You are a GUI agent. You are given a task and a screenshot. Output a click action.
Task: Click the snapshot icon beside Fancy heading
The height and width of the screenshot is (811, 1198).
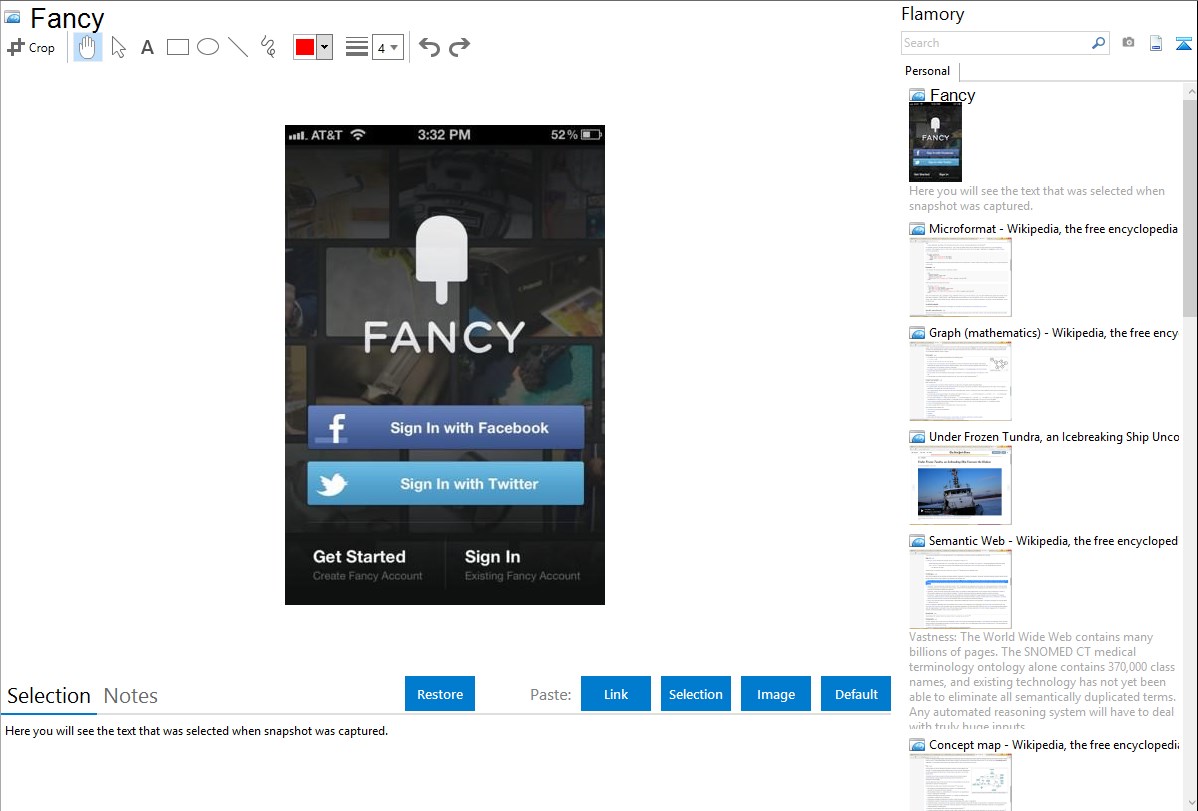point(13,17)
